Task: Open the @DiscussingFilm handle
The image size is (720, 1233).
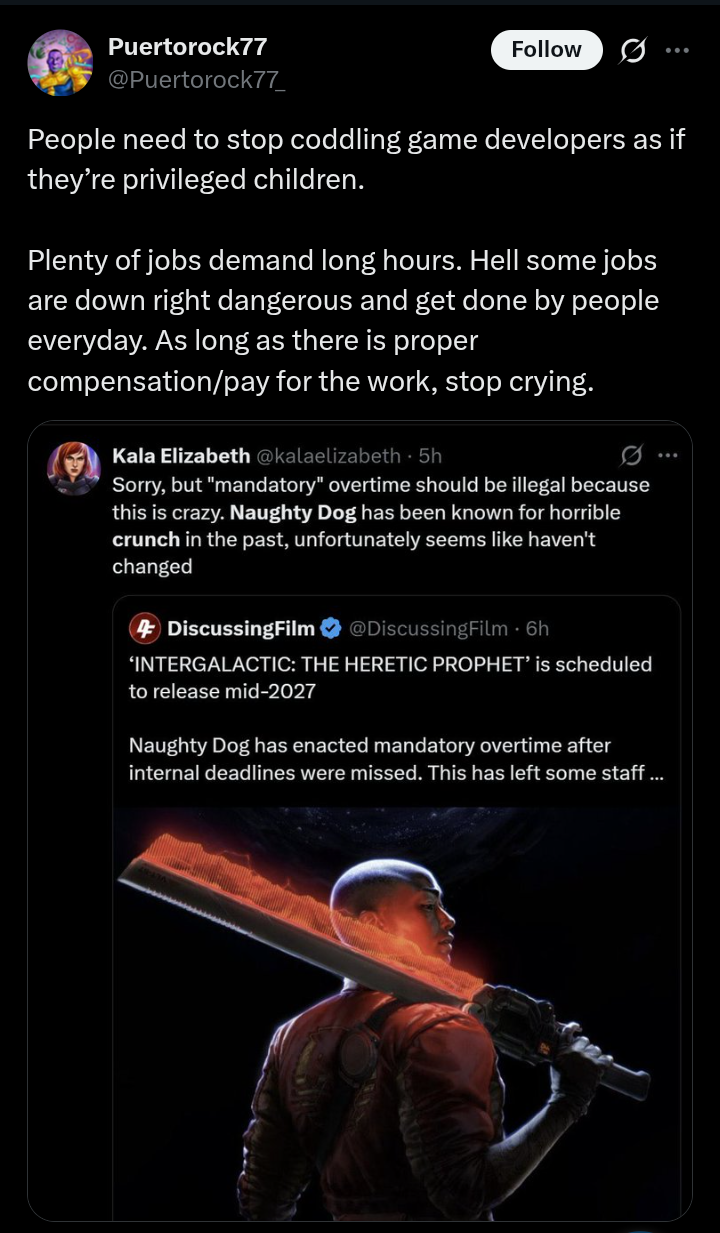Action: pyautogui.click(x=429, y=628)
